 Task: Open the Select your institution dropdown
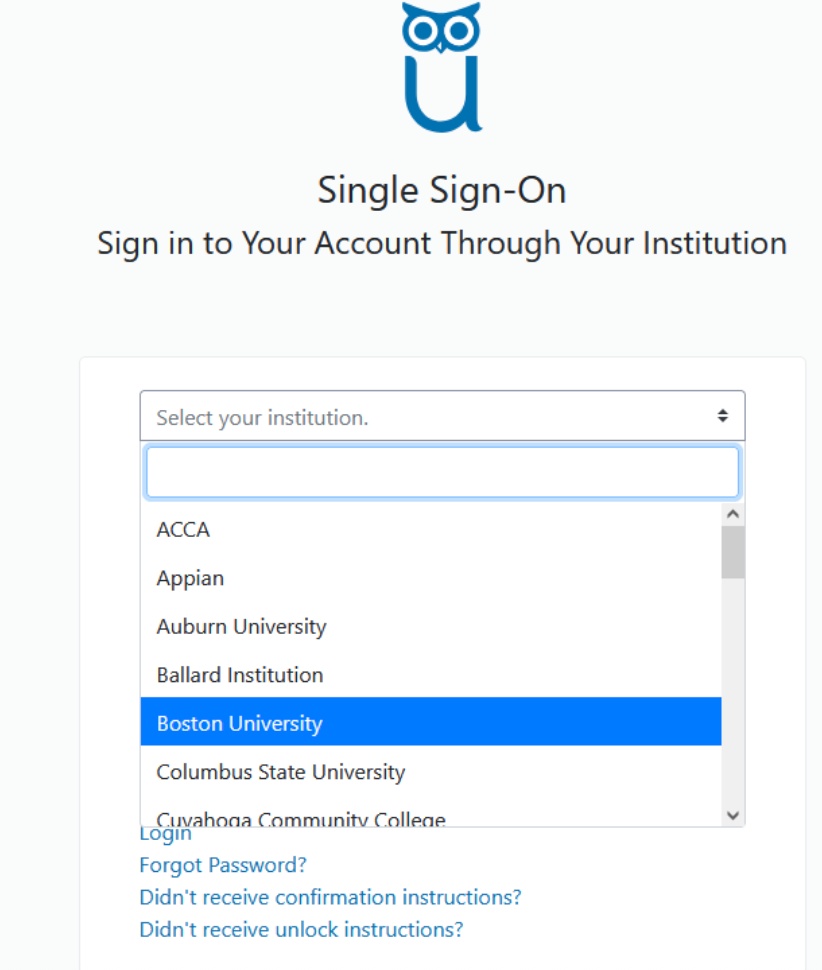click(x=430, y=416)
